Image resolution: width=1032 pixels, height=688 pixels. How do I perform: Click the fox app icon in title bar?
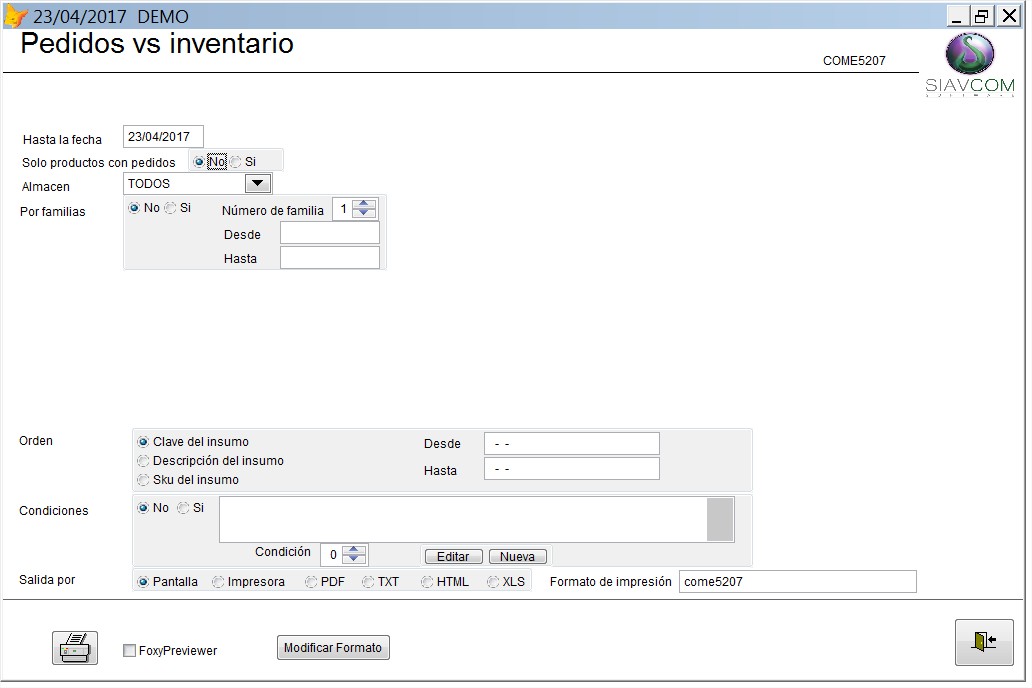(16, 16)
